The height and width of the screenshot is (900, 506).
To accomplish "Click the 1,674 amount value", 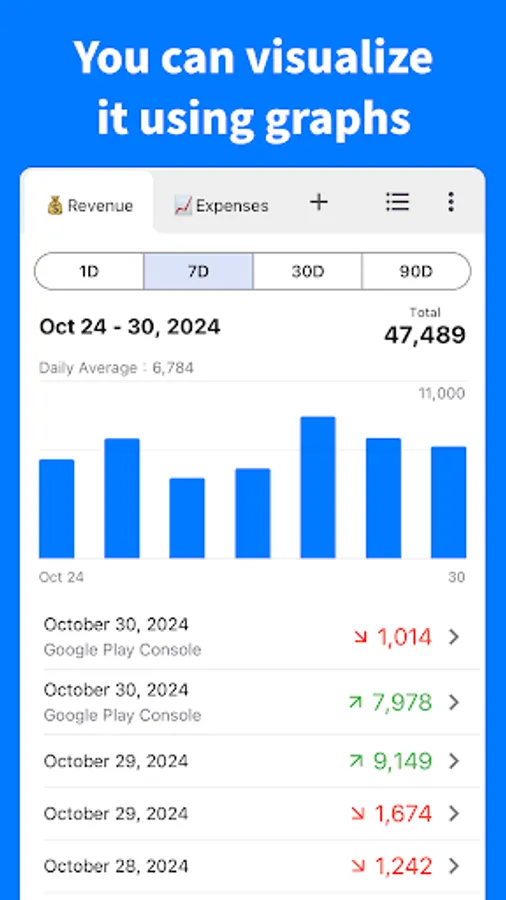I will point(404,813).
